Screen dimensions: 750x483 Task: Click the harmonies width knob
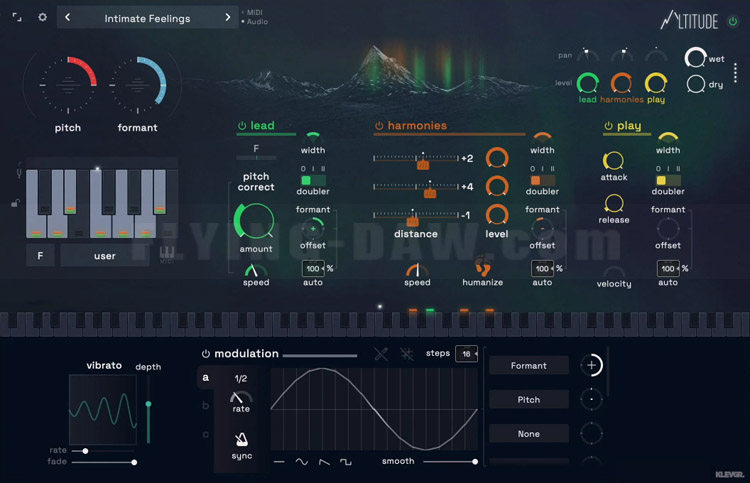tap(542, 137)
